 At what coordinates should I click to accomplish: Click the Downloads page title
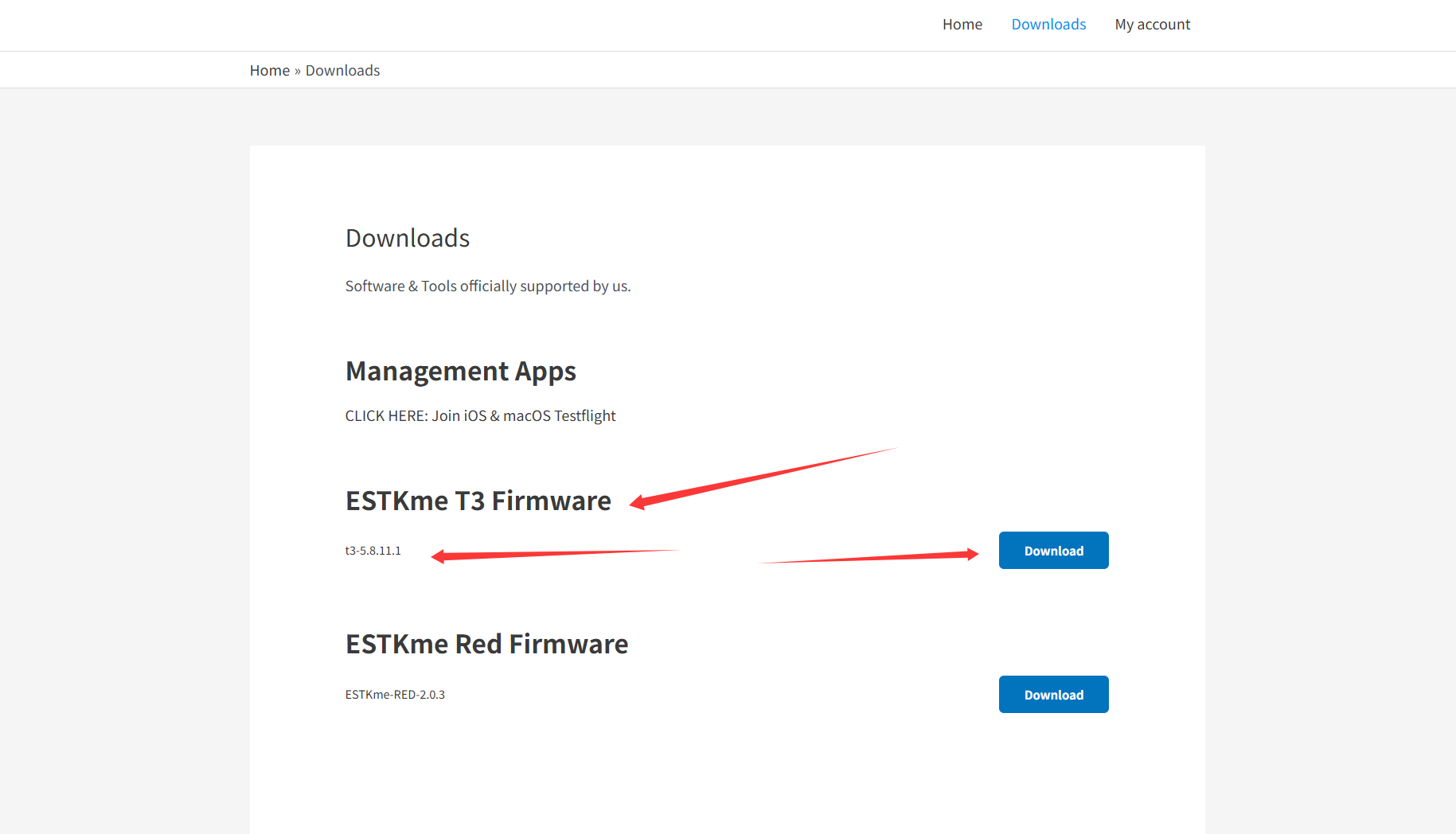(x=407, y=238)
